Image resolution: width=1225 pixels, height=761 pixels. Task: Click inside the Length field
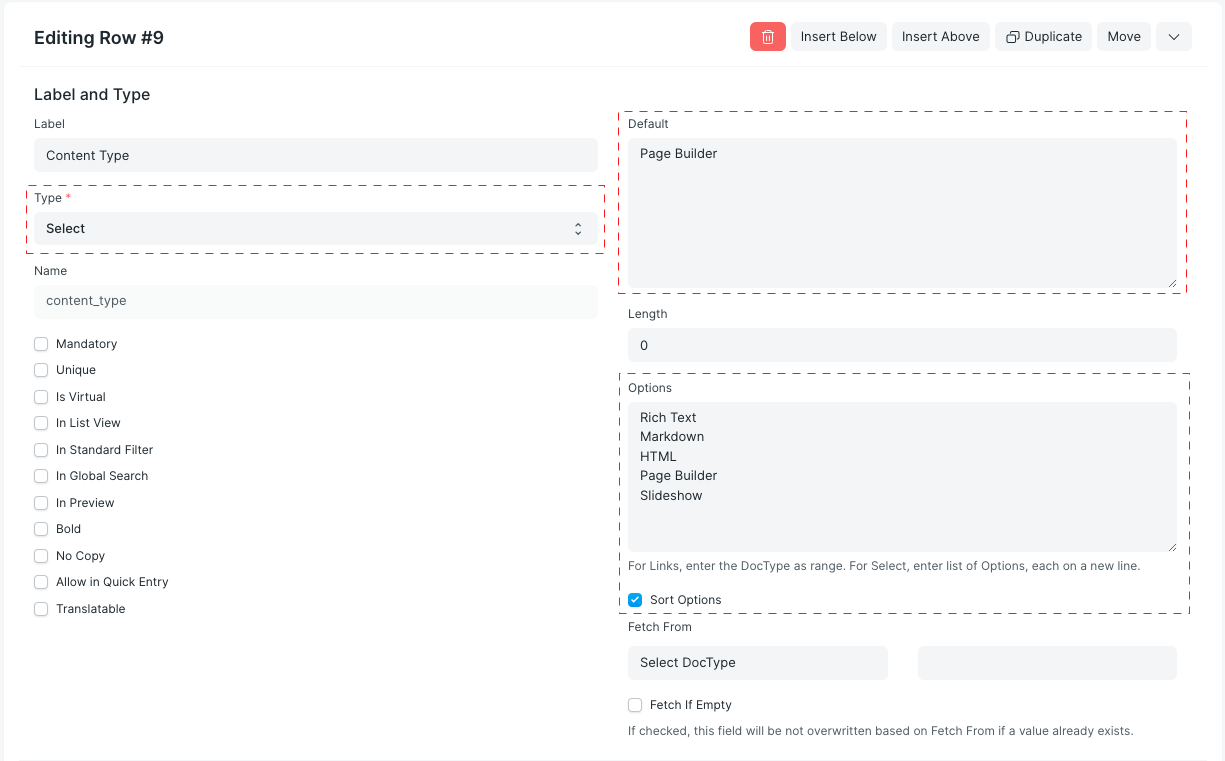coord(900,345)
